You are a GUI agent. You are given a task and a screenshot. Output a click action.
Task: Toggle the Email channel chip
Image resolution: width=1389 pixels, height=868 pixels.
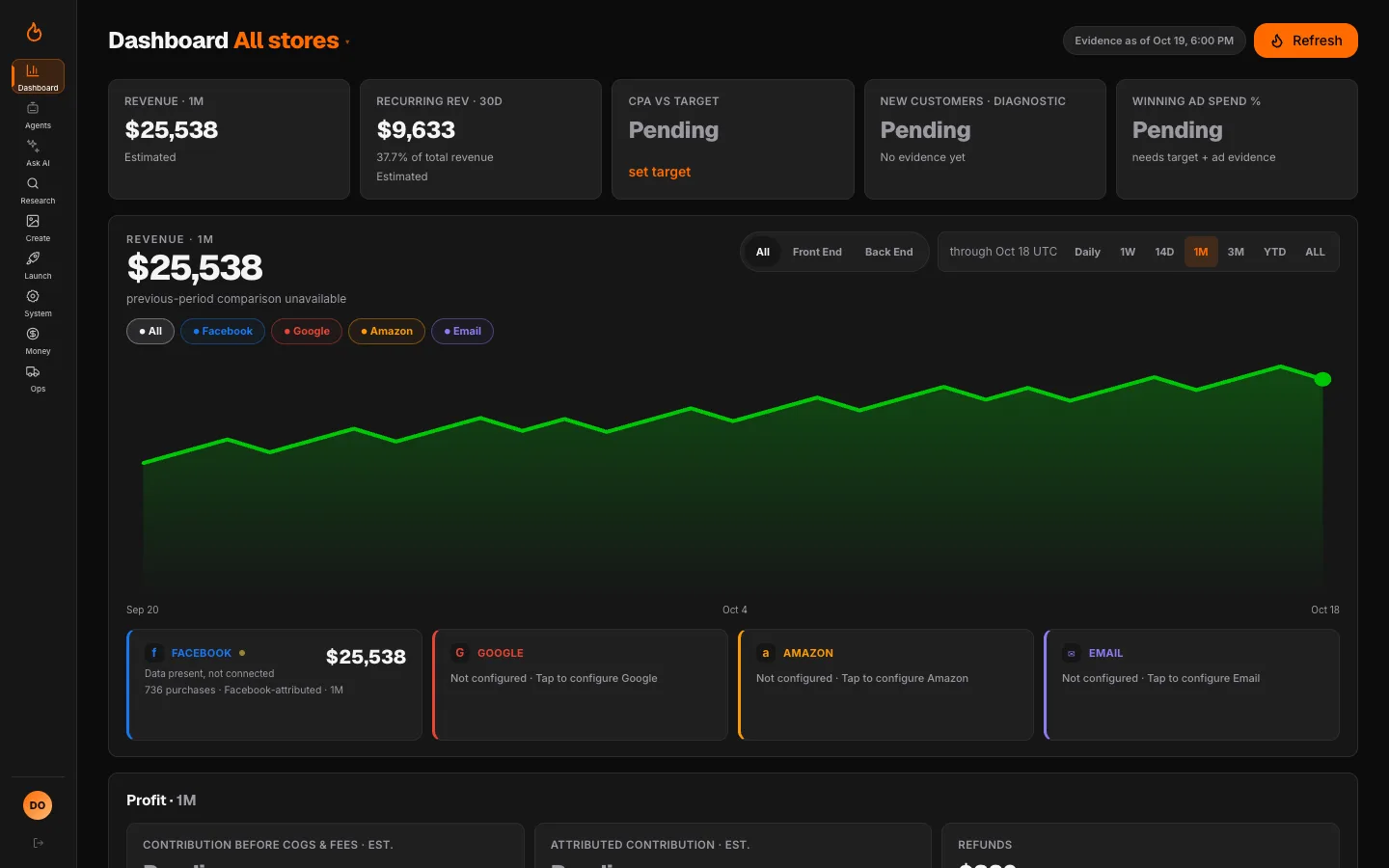(x=462, y=331)
